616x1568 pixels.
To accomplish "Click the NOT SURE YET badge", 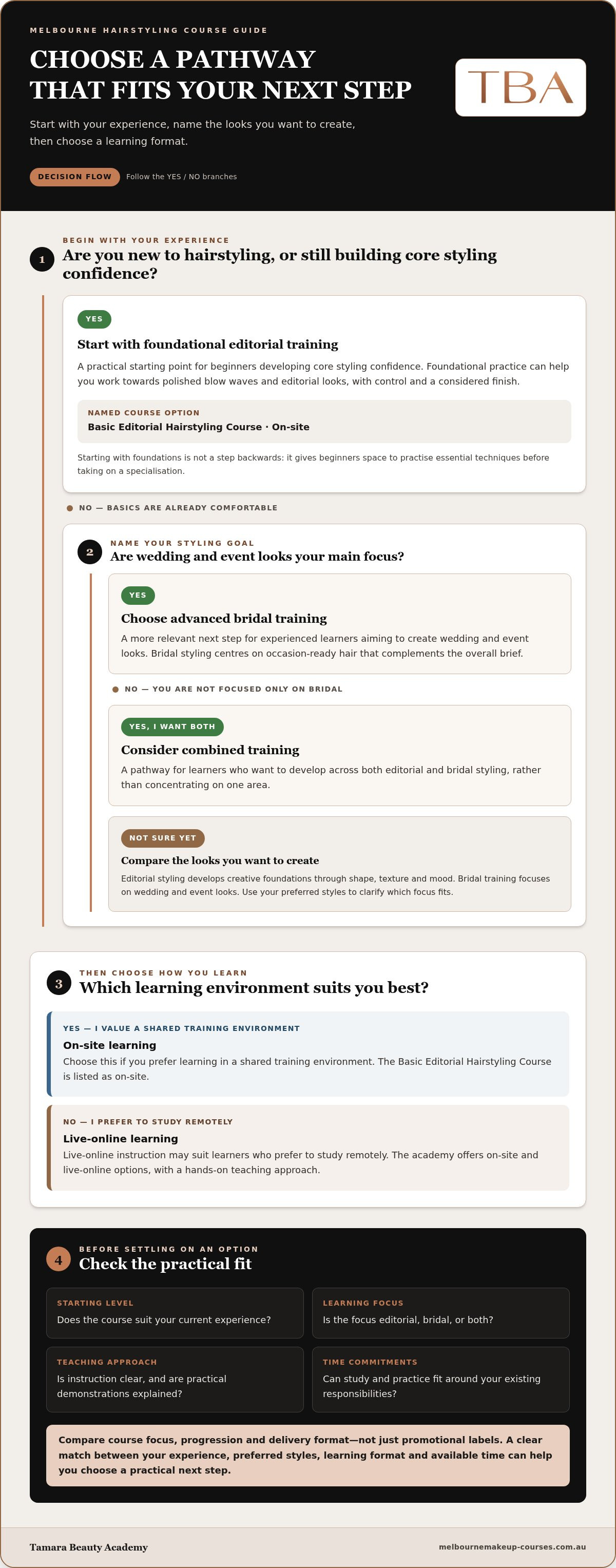I will pyautogui.click(x=163, y=838).
